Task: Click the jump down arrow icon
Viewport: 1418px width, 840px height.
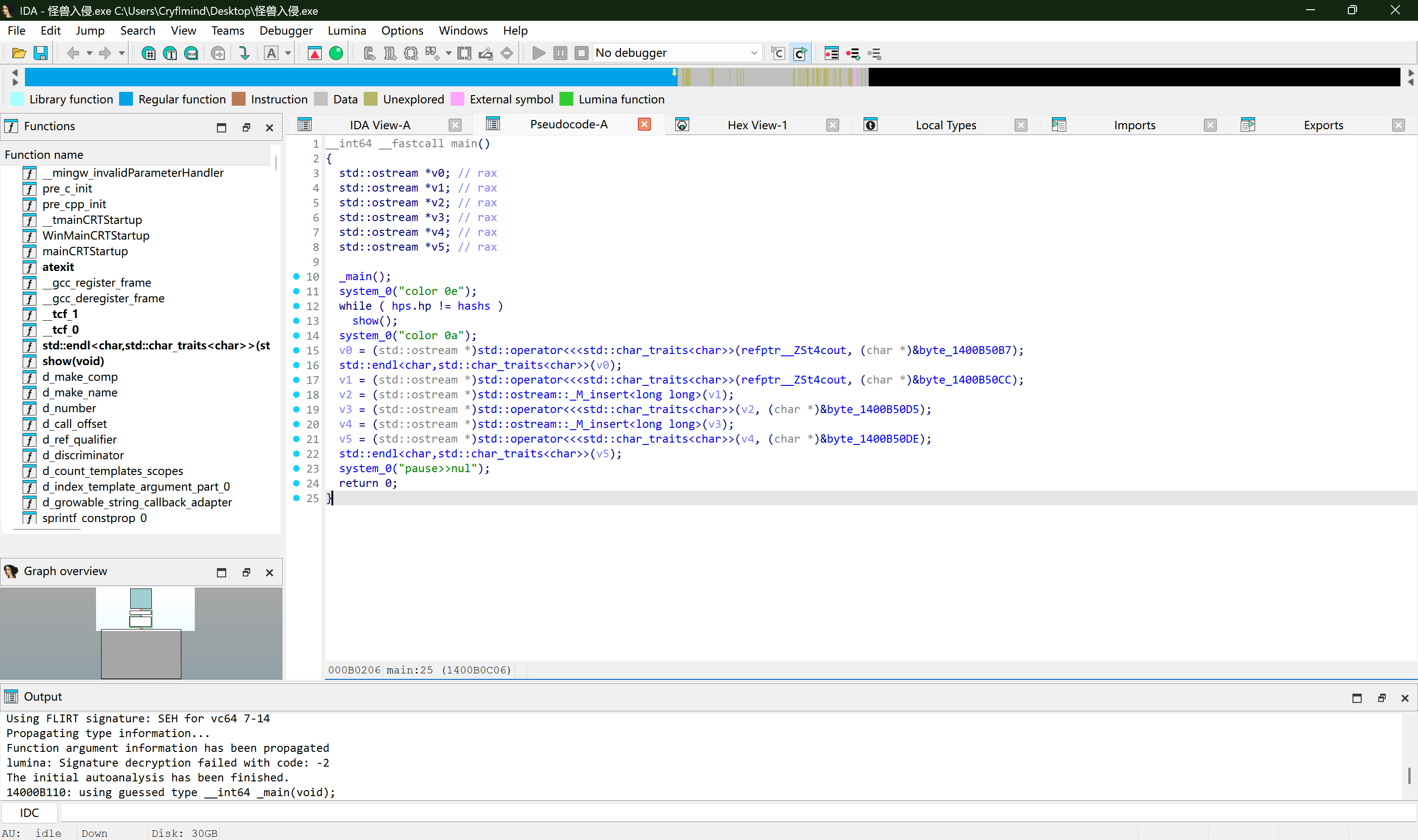Action: [244, 53]
